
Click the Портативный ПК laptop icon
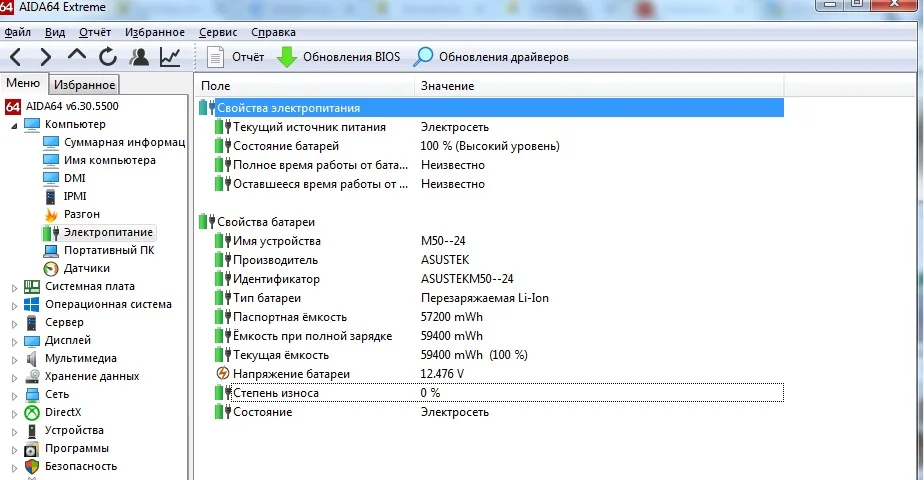click(51, 250)
